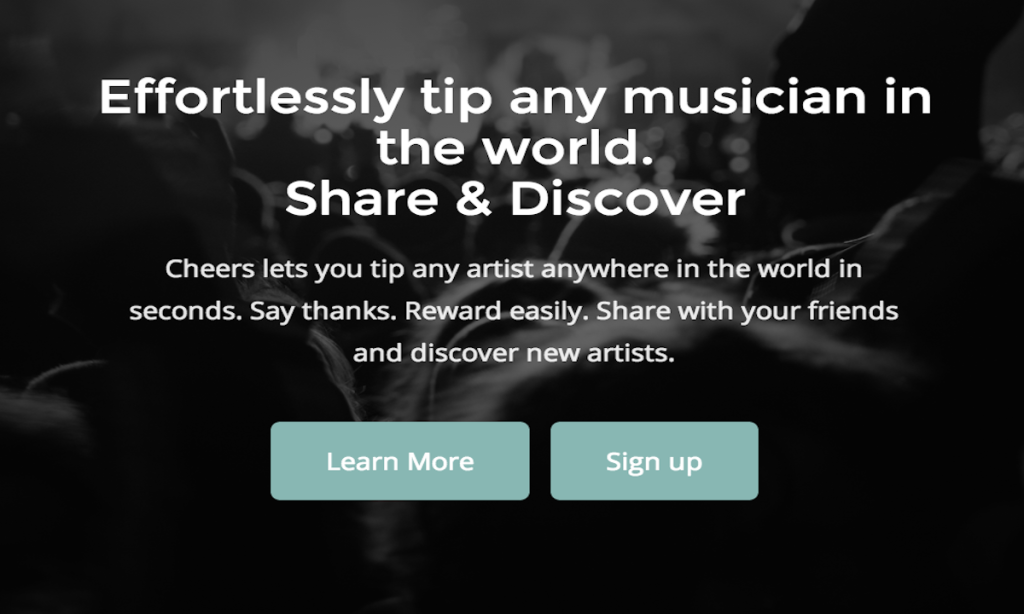Click the word "Cheers" in the description

[210, 269]
